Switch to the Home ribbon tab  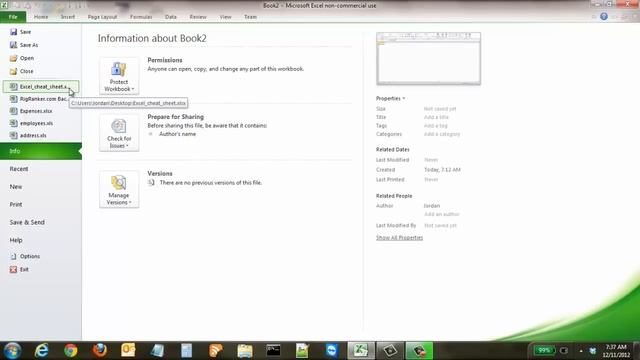click(x=41, y=17)
